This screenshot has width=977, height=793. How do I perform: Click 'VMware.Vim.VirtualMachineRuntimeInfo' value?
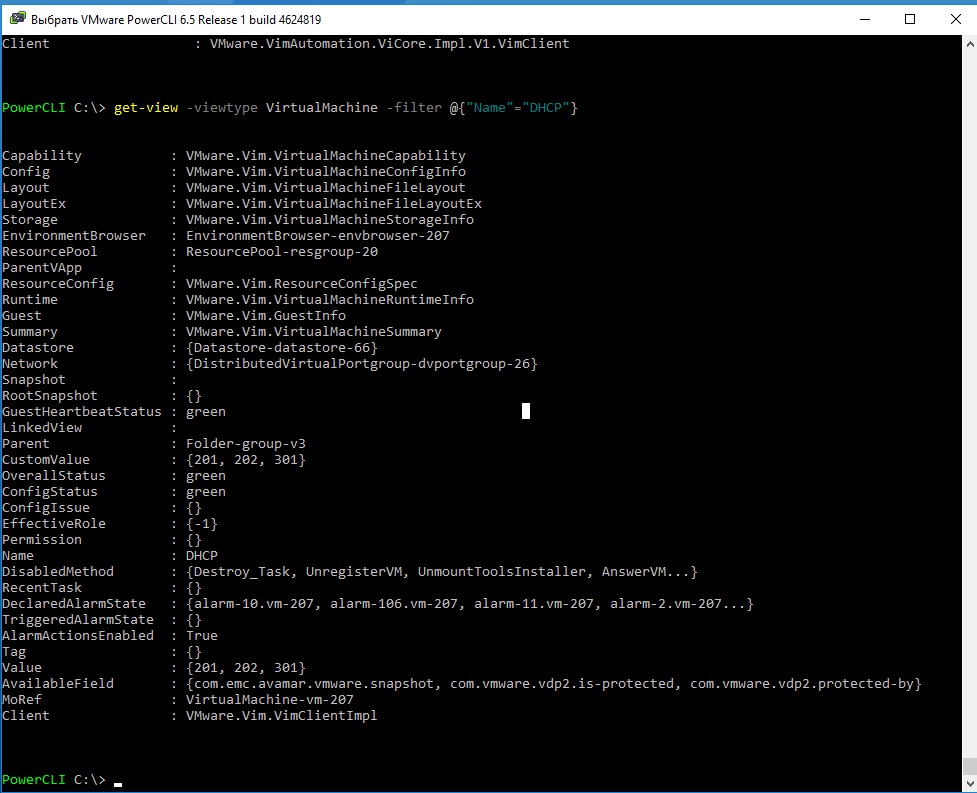pos(330,300)
